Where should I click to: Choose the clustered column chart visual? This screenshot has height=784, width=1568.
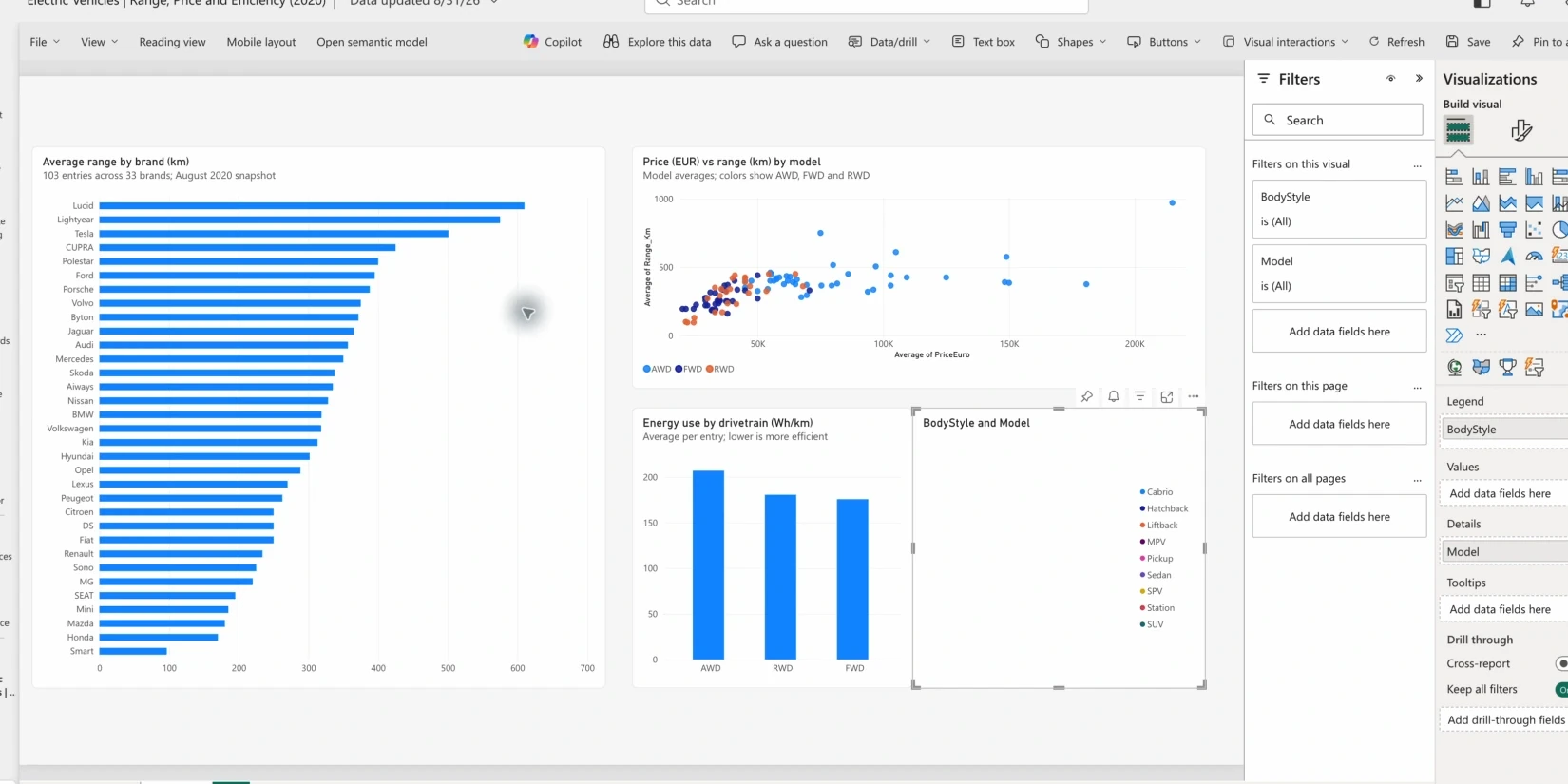[1534, 177]
